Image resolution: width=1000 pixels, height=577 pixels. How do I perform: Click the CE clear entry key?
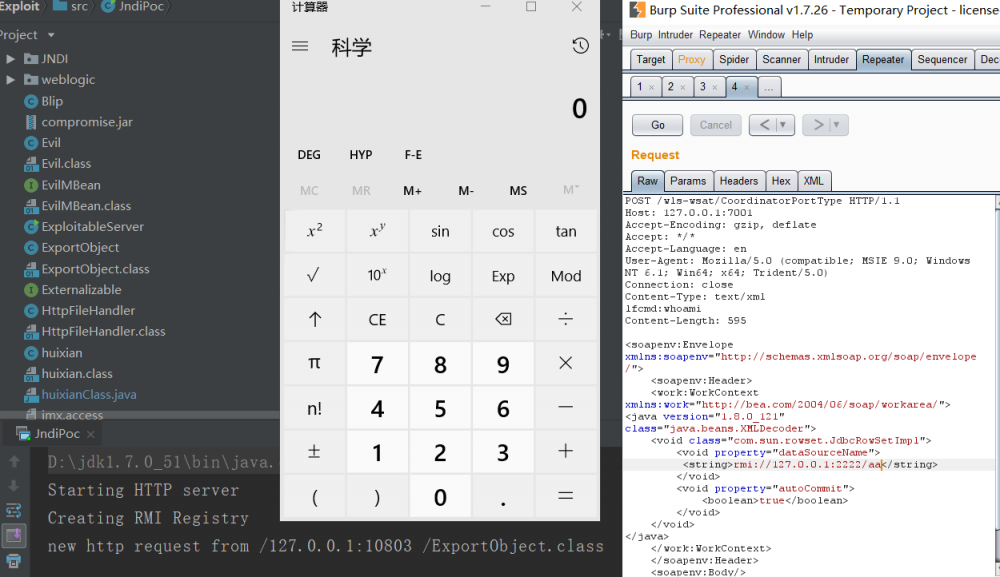377,319
